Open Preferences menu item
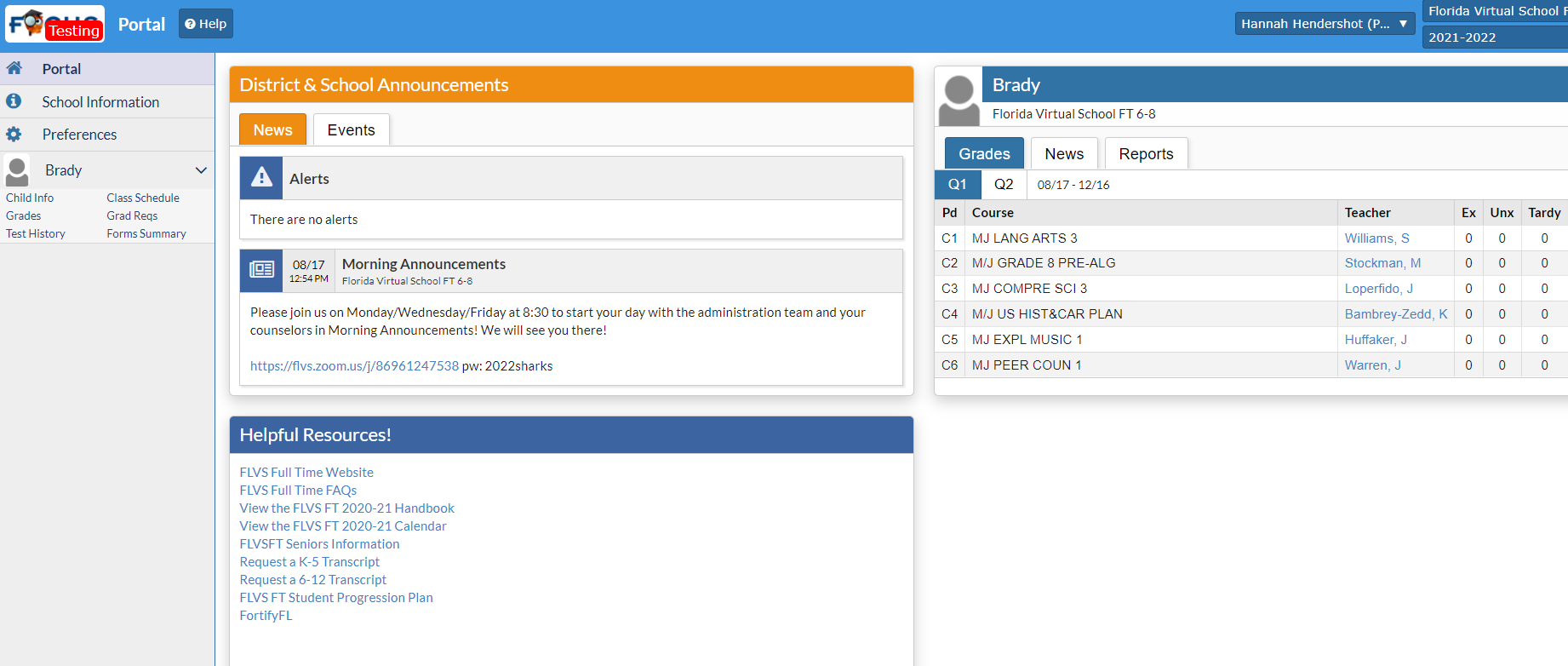This screenshot has height=666, width=1568. [107, 135]
